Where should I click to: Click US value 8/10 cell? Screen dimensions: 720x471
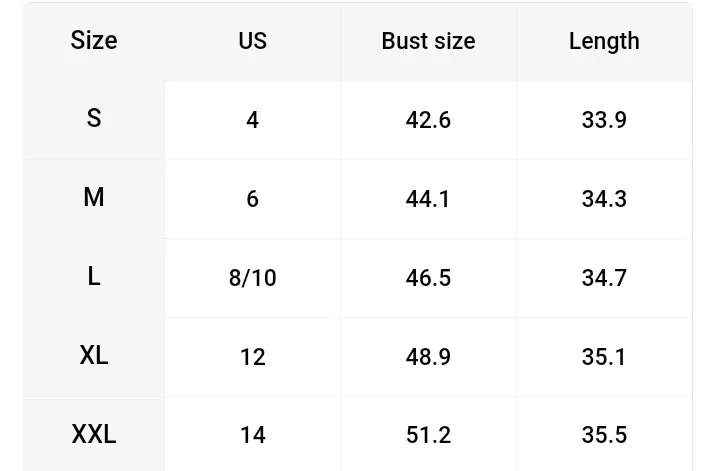tap(253, 278)
